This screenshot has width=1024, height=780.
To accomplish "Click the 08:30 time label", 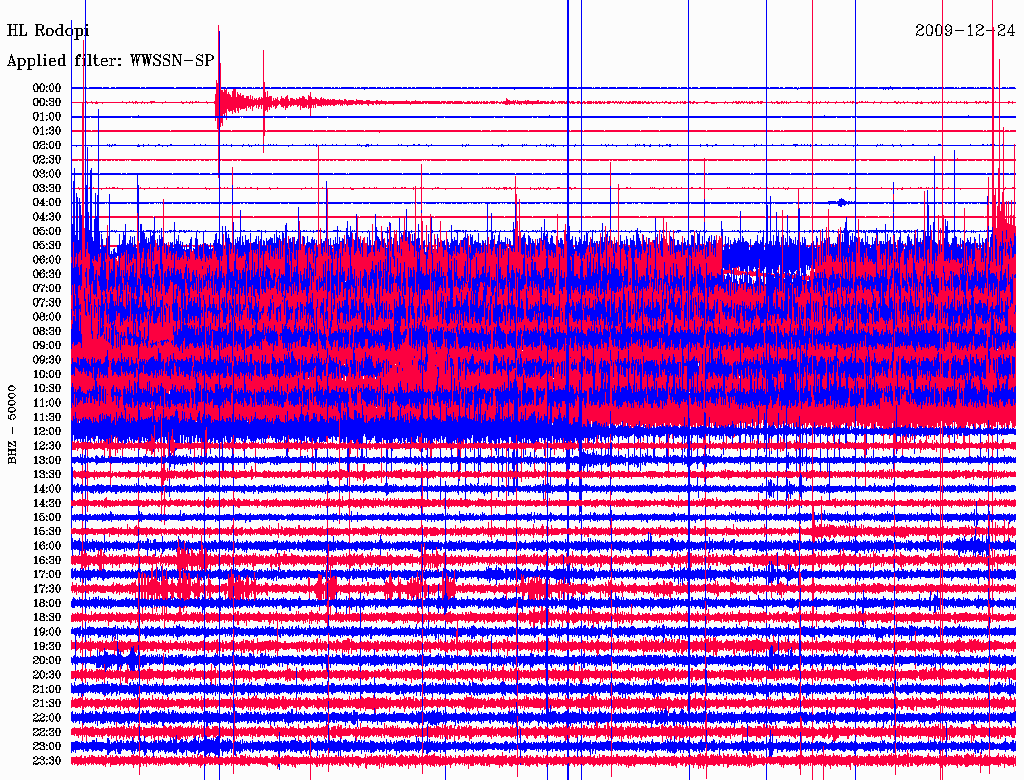I will (x=47, y=331).
